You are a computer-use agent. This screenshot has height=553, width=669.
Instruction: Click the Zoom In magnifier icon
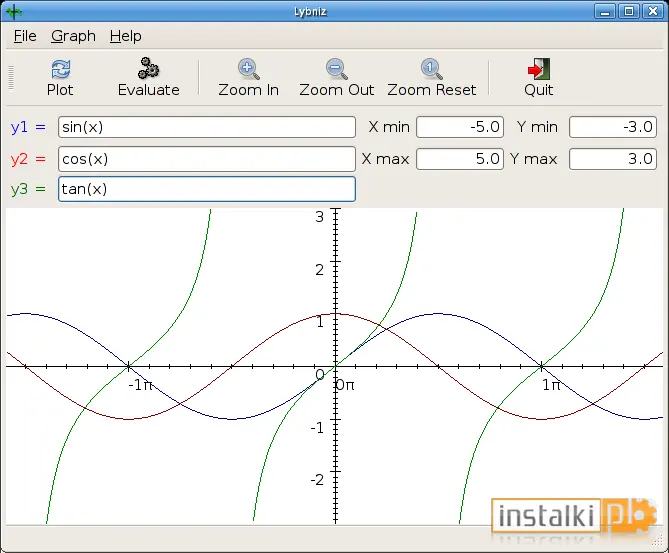click(249, 69)
